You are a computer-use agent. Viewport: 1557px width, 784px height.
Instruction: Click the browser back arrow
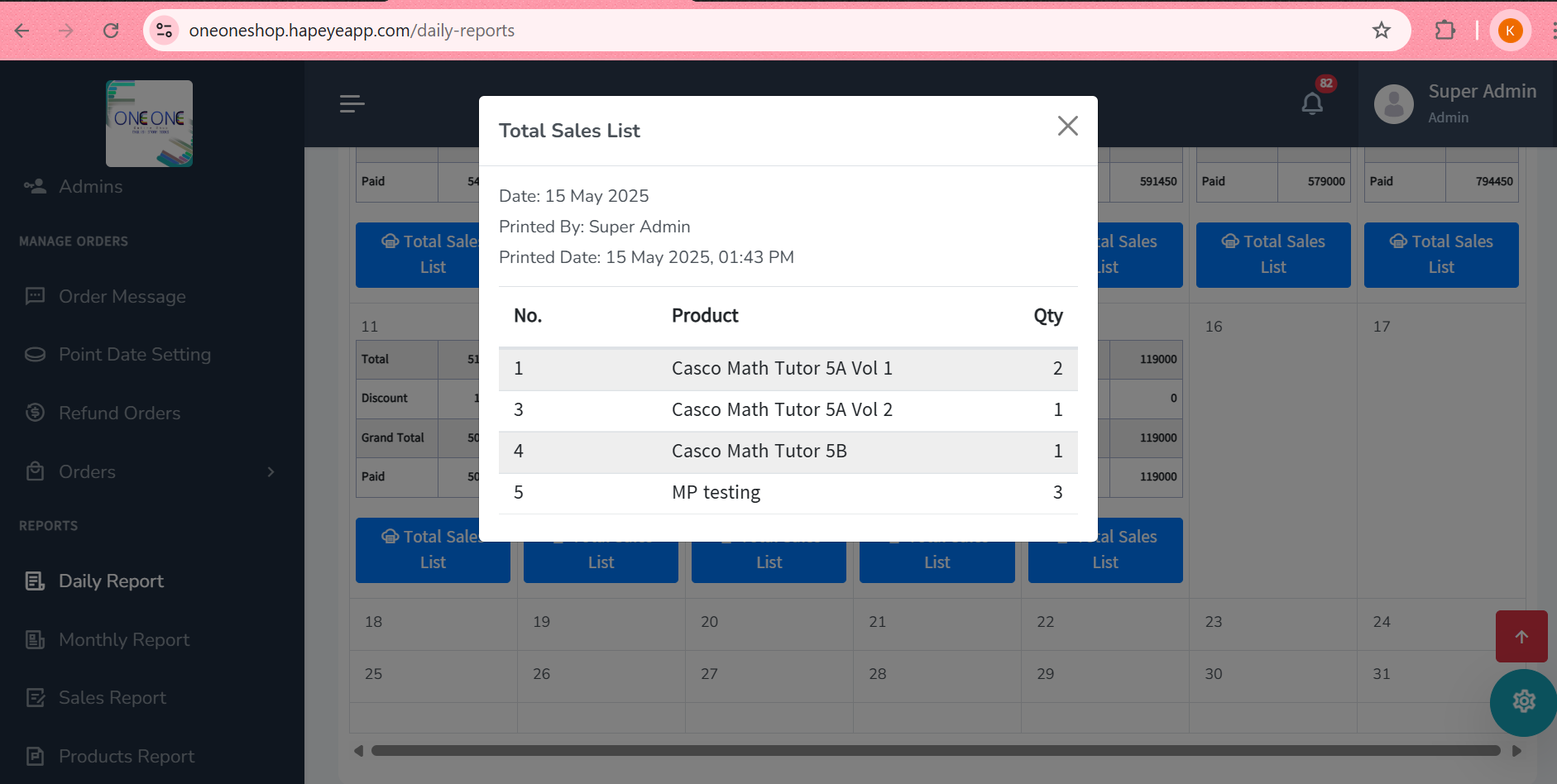(22, 31)
